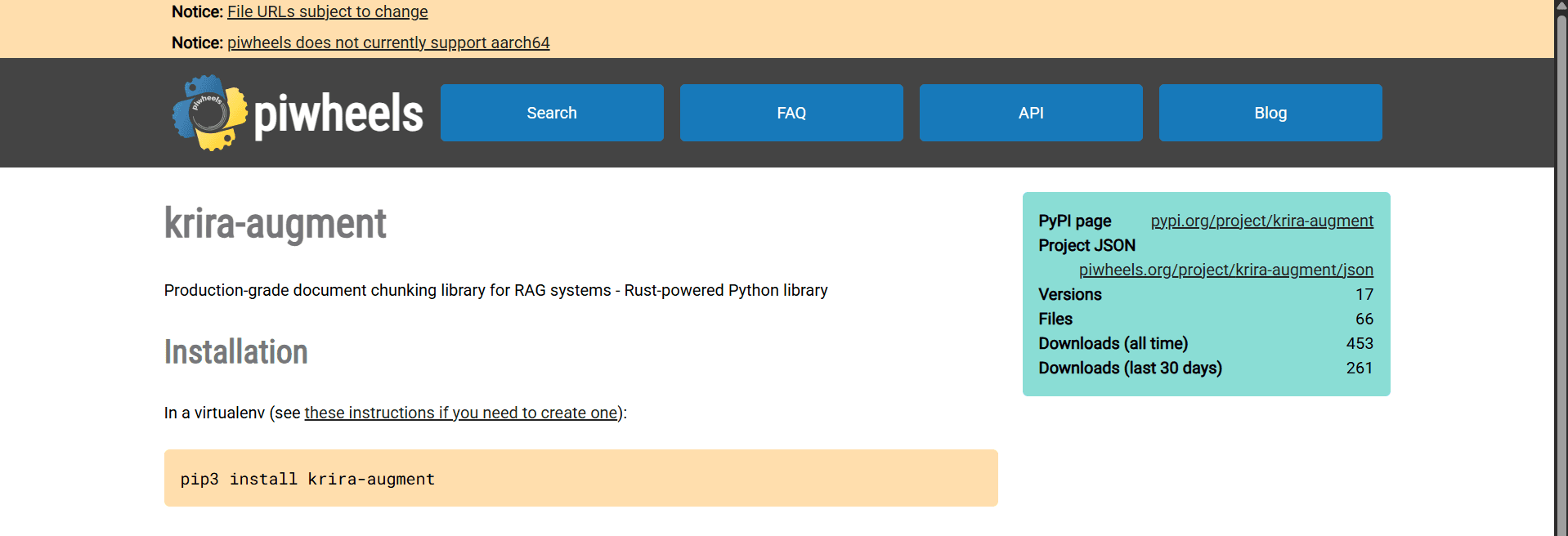Open the File URLs subject to change notice

click(x=327, y=11)
